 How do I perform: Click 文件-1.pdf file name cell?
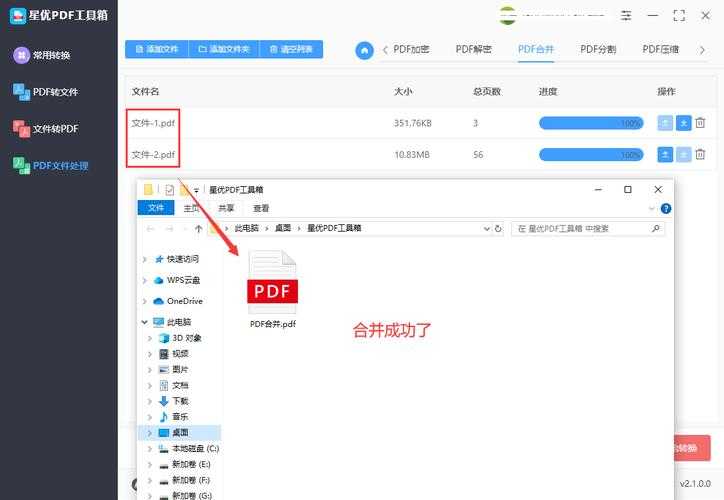[153, 123]
